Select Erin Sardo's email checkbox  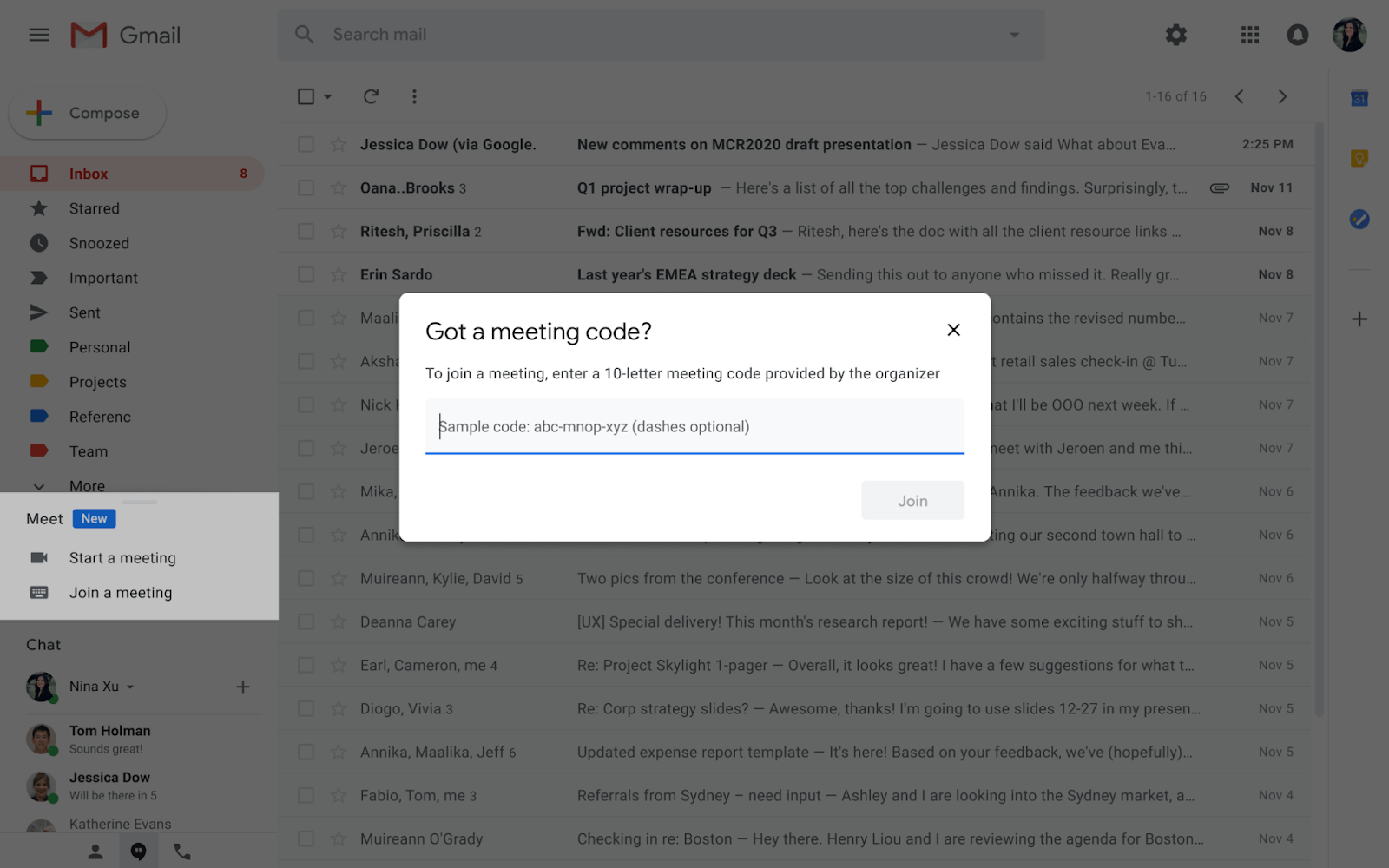306,274
